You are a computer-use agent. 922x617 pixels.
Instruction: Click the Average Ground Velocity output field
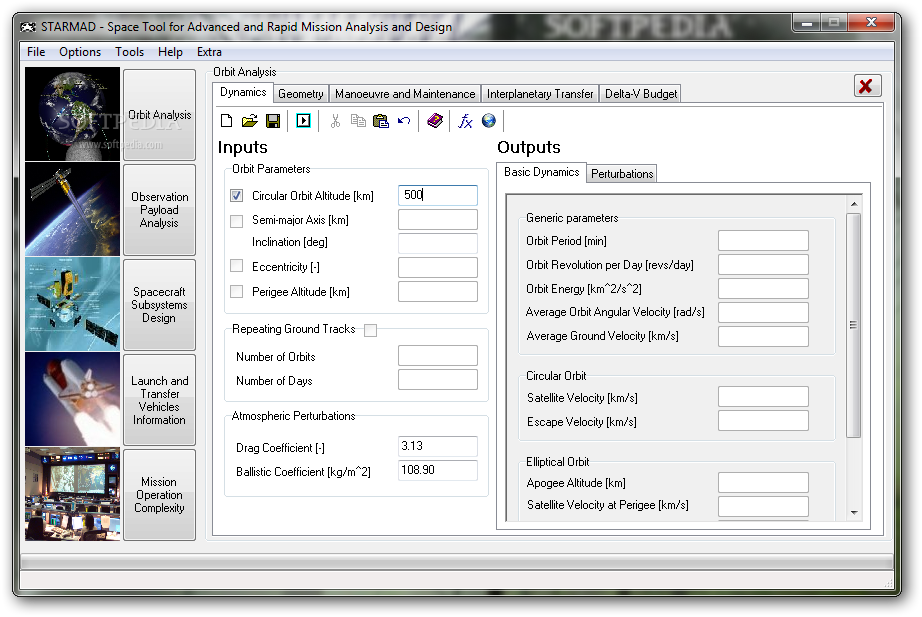(x=763, y=336)
